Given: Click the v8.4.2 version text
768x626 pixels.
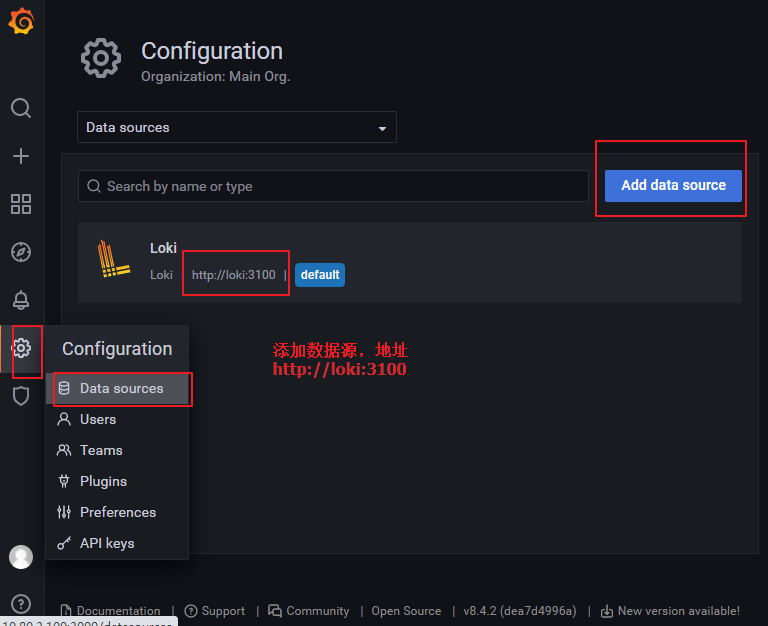Looking at the screenshot, I should [520, 611].
